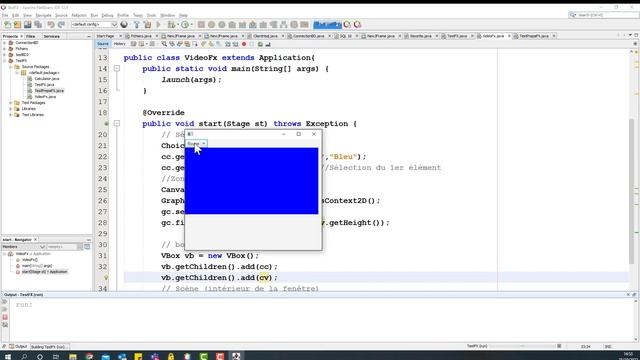Open the Source menu

pos(61,16)
